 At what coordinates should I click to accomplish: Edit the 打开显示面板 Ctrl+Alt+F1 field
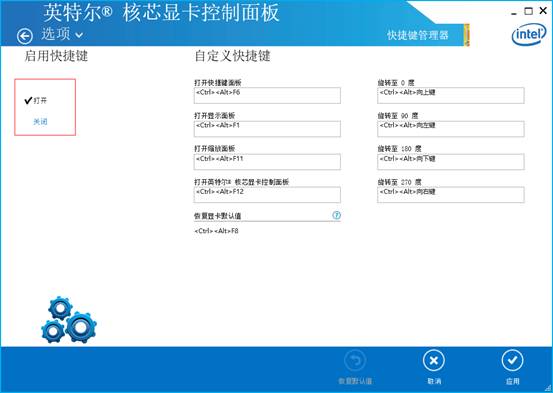tap(267, 129)
